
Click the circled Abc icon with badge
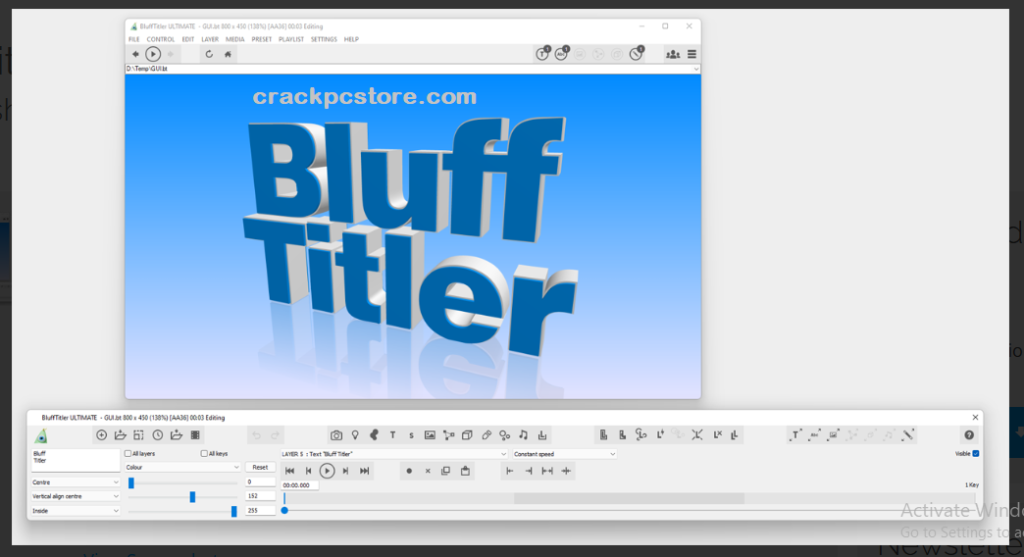(562, 54)
